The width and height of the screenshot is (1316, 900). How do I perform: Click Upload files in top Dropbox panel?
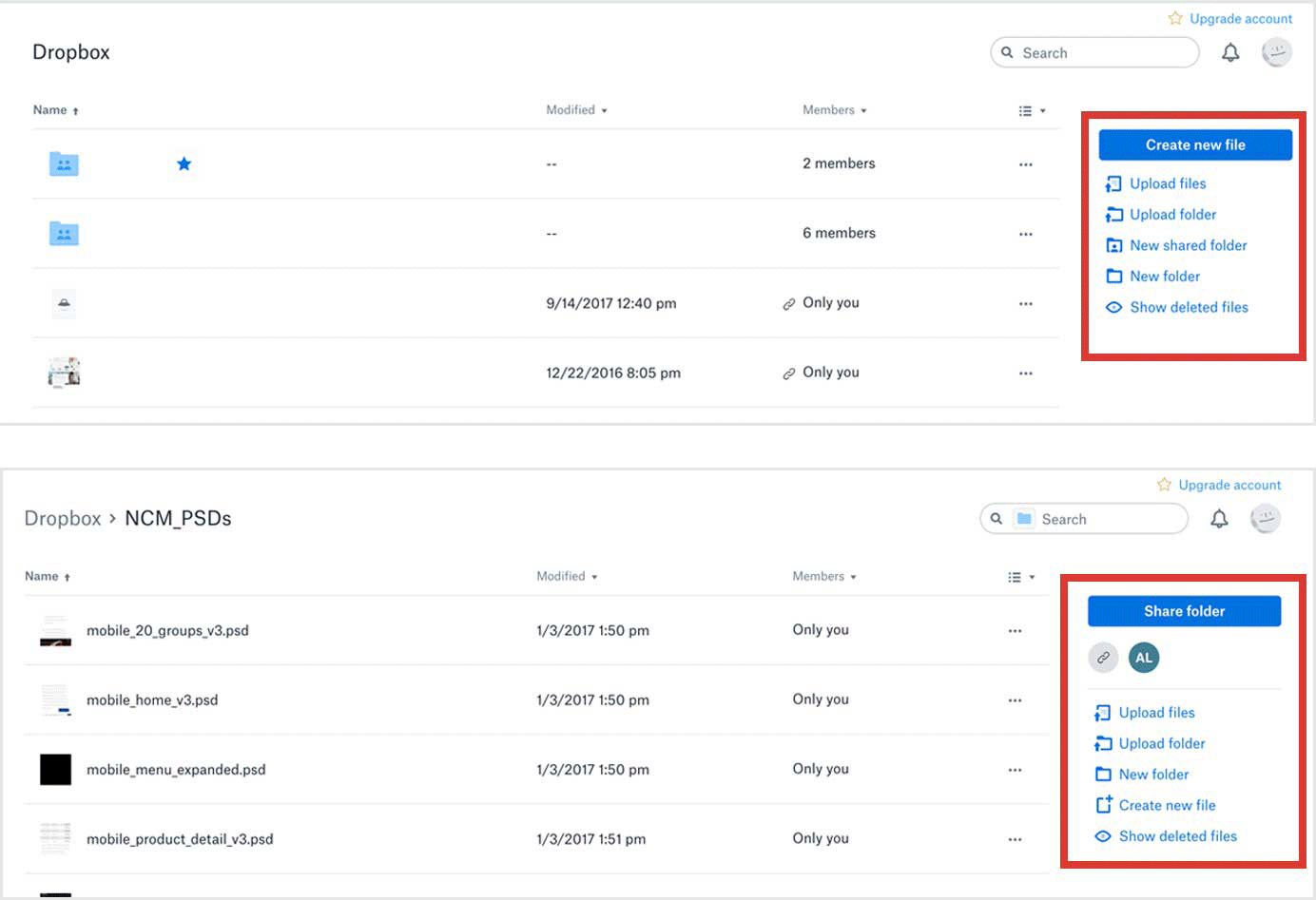pyautogui.click(x=1156, y=183)
